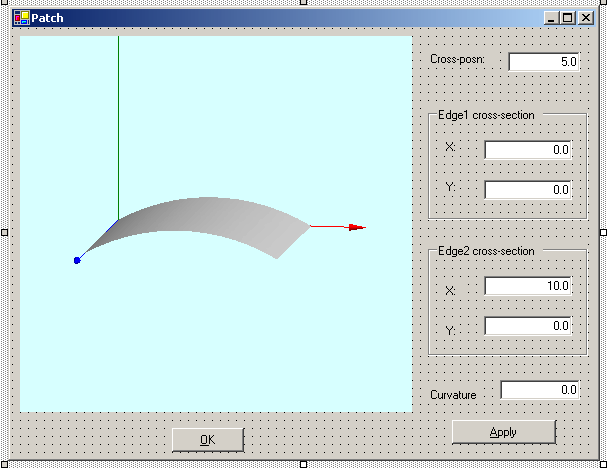This screenshot has width=610, height=471.
Task: Click the Cross-posn: label
Action: (458, 60)
